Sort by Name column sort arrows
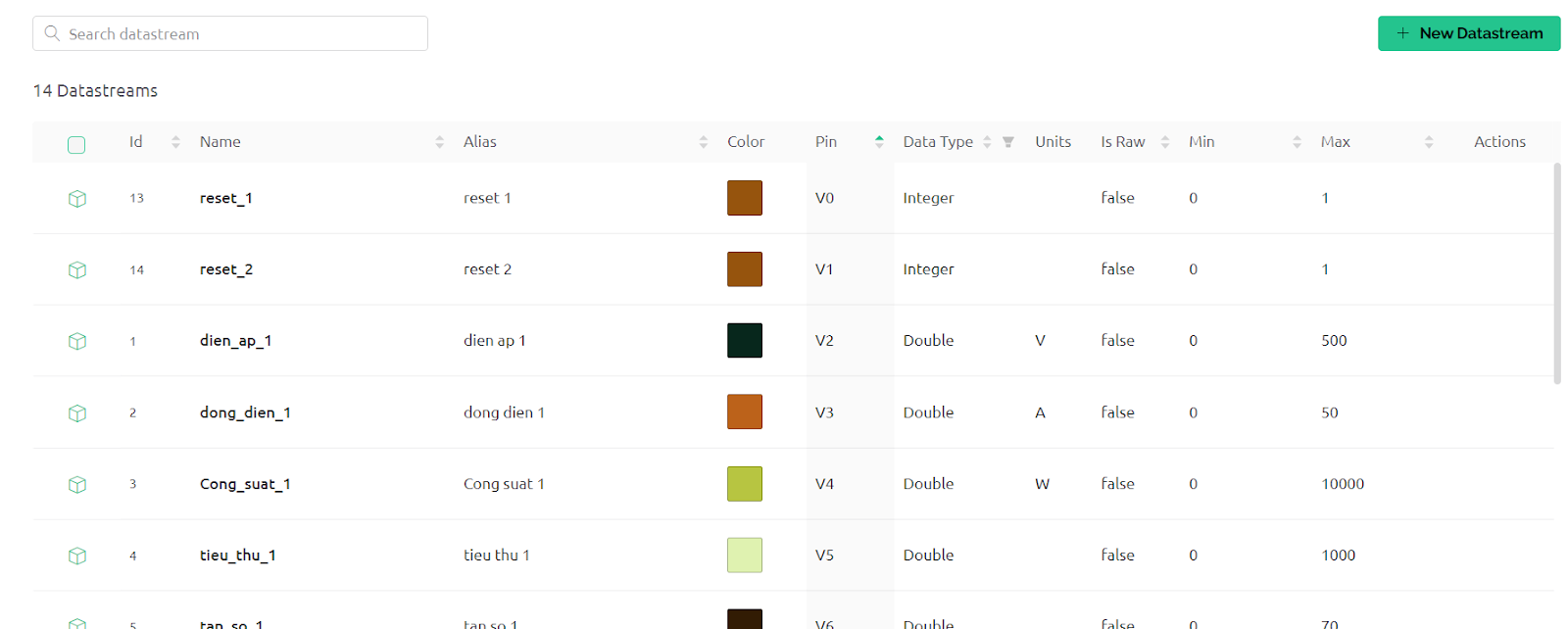Screen dimensions: 1568x629 439,142
